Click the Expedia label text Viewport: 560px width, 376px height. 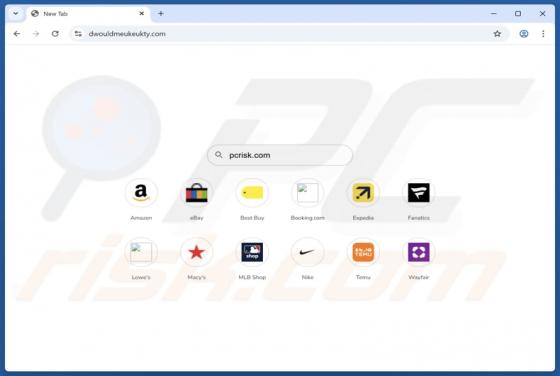[x=363, y=218]
